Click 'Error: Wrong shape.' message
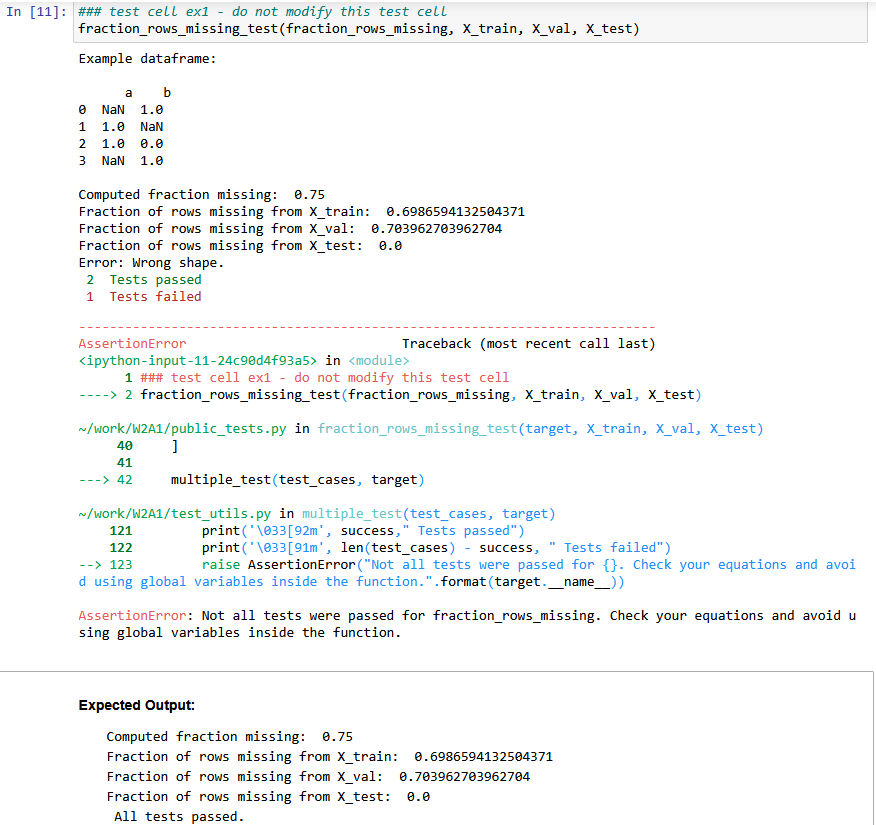The height and width of the screenshot is (825, 876). pos(151,263)
